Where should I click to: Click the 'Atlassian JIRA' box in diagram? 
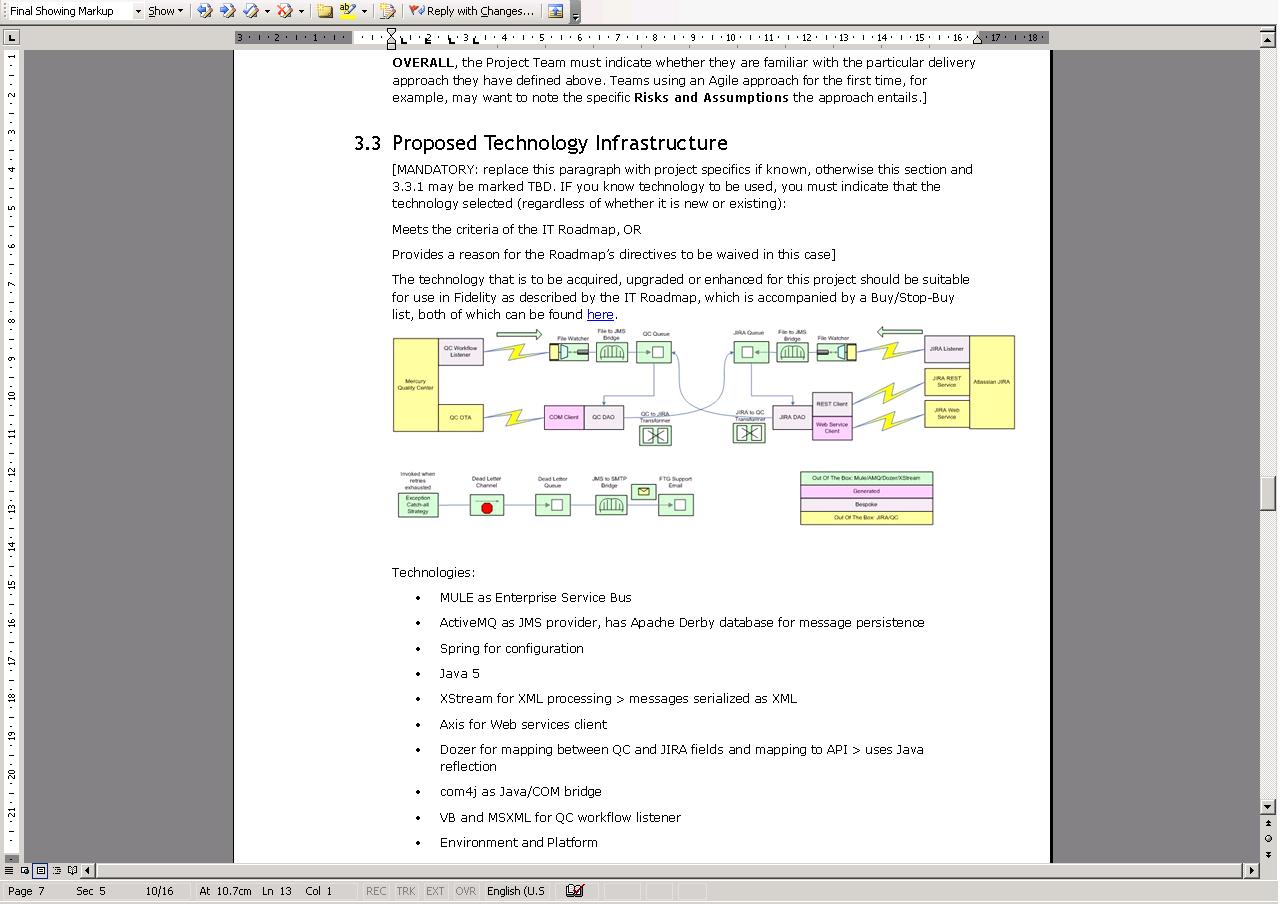[991, 382]
